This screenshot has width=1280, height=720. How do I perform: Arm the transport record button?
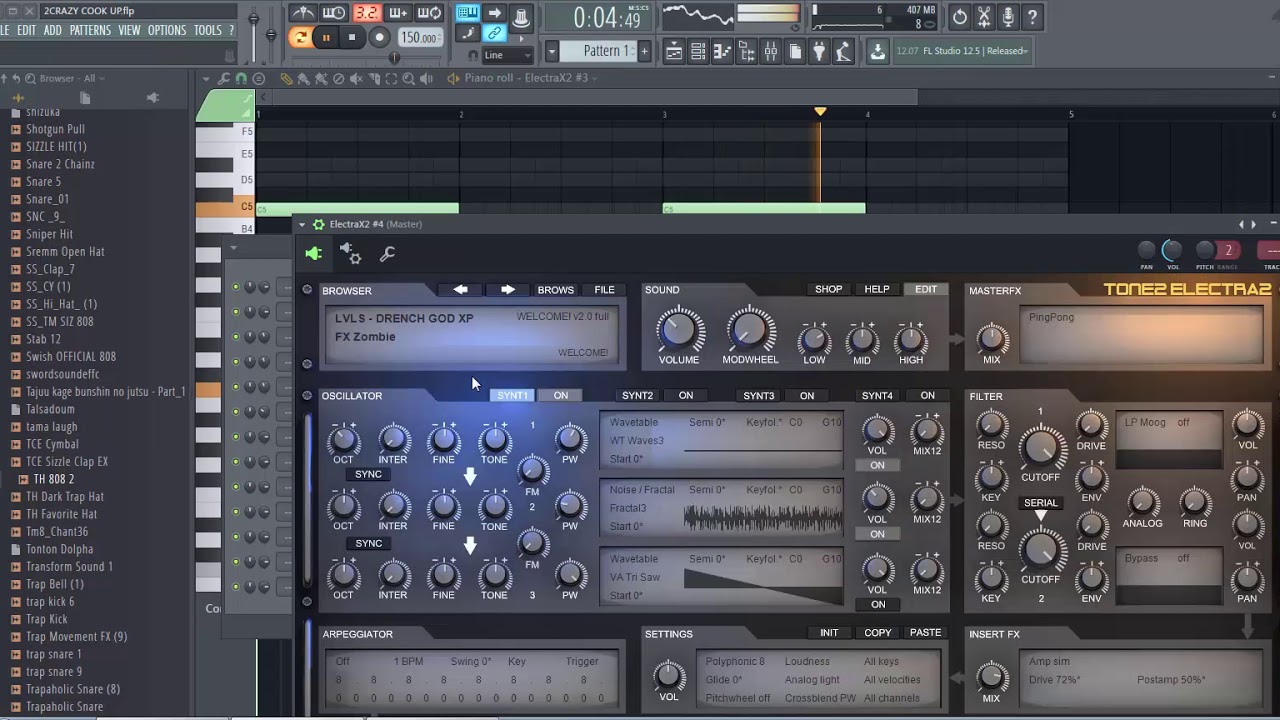pyautogui.click(x=379, y=38)
